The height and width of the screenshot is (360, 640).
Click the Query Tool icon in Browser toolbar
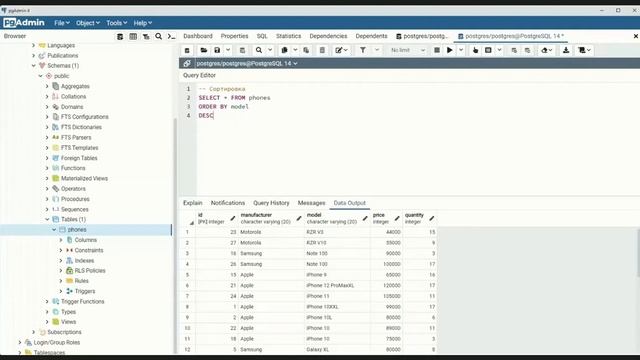(120, 36)
